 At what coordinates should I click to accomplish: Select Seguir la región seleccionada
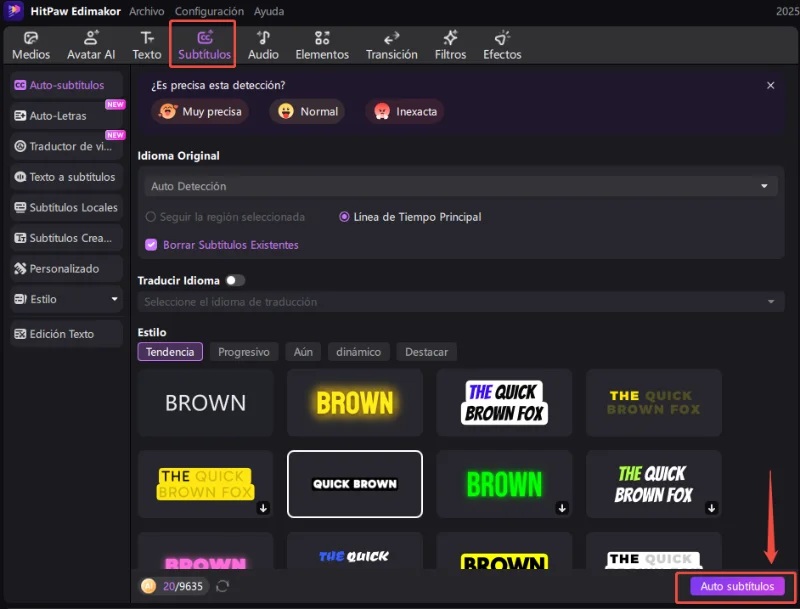click(149, 218)
